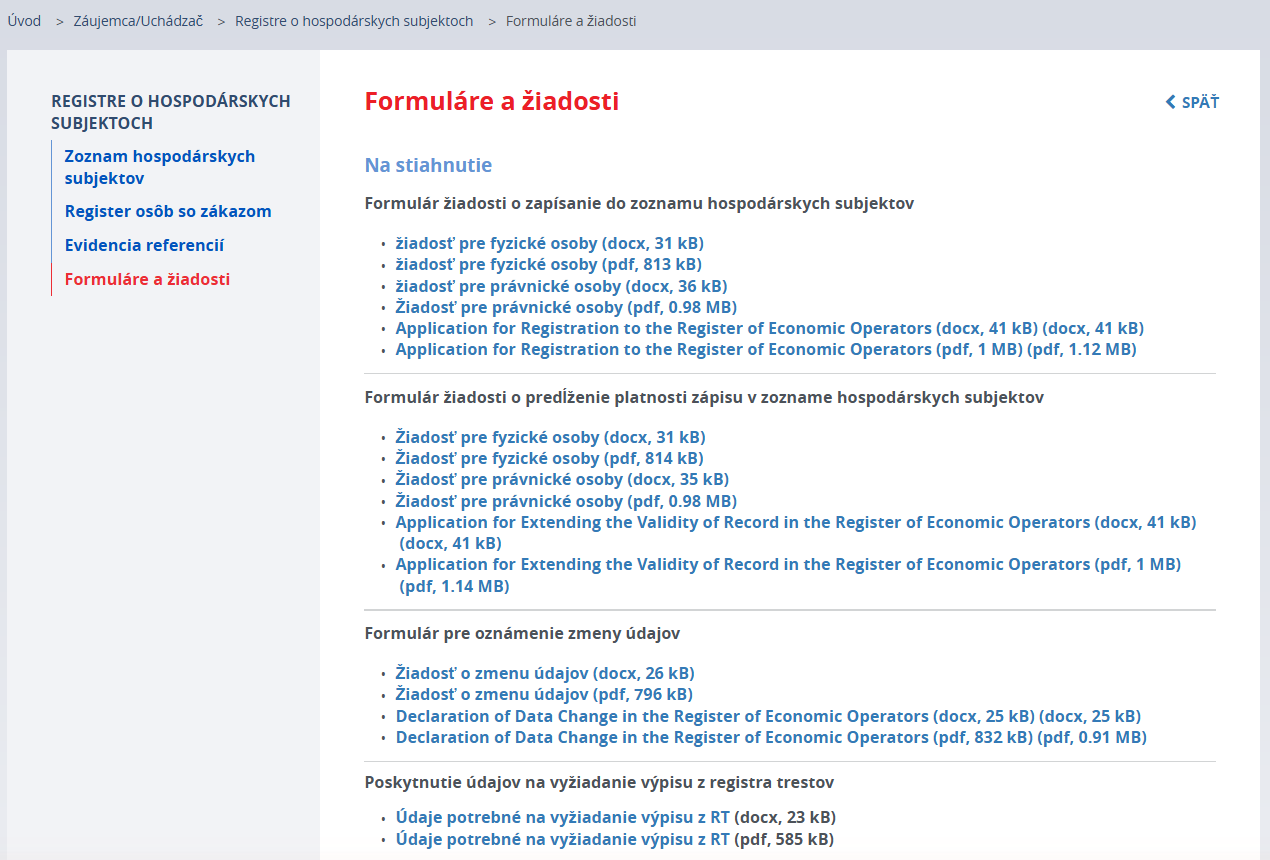Select the red Formuláre a žiadosti sidebar item

coord(147,279)
